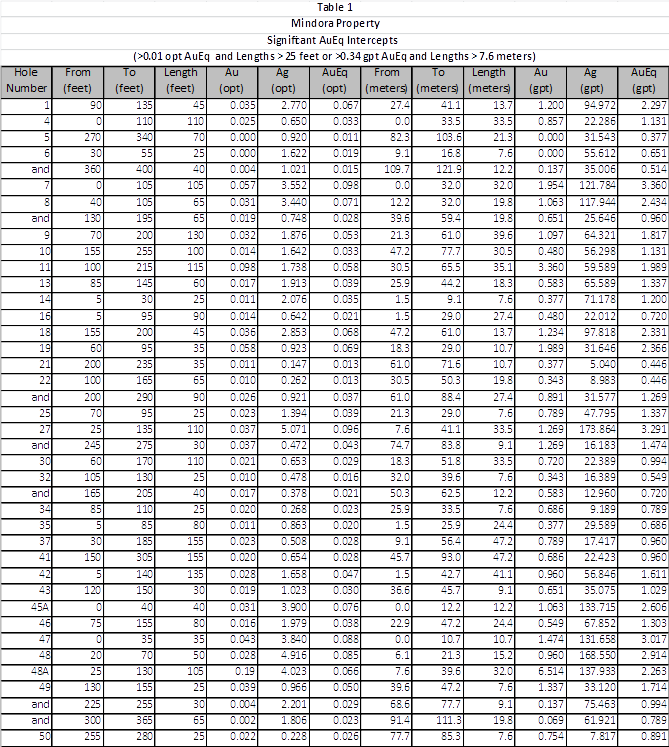Screen dimensions: 669x747
Task: Select the 'Ag (gpt)' column header
Action: pos(592,81)
